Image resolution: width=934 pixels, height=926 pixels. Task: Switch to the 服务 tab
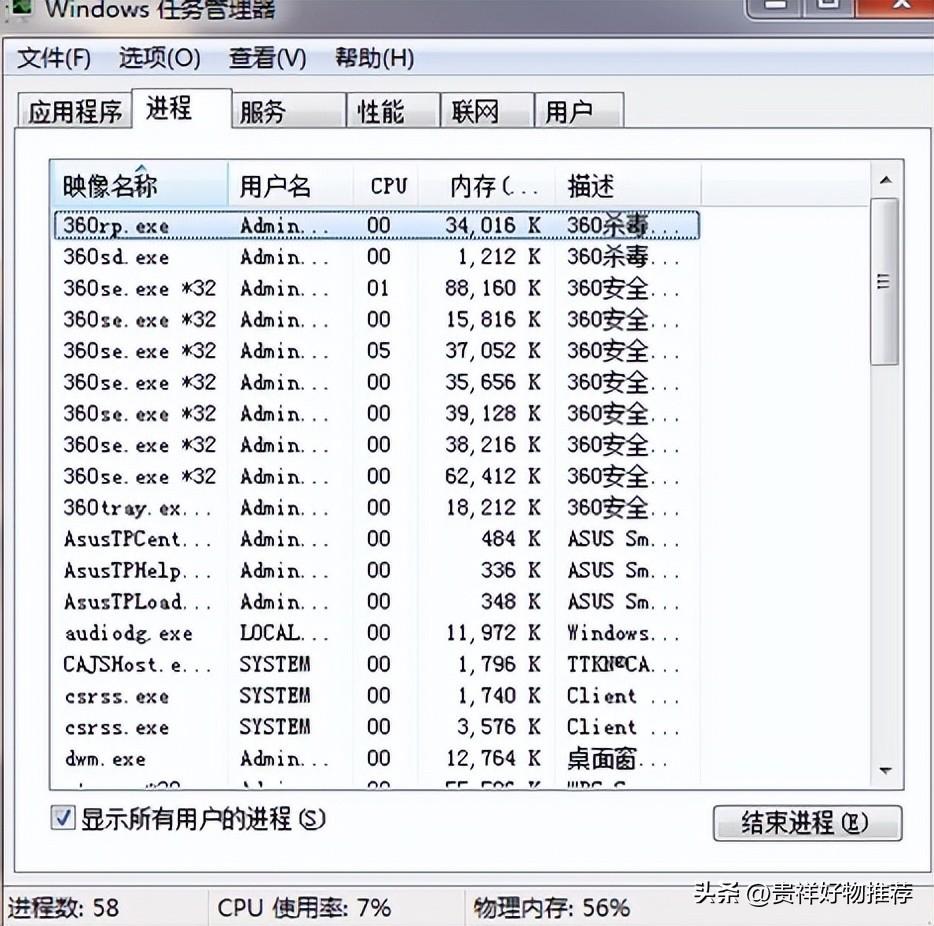tap(289, 111)
